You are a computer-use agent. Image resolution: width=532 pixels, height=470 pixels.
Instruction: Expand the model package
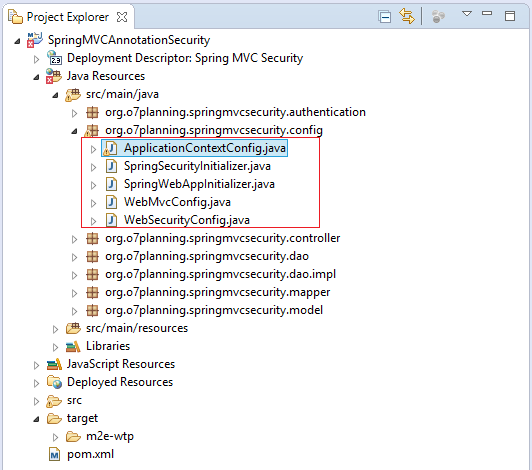tap(74, 312)
